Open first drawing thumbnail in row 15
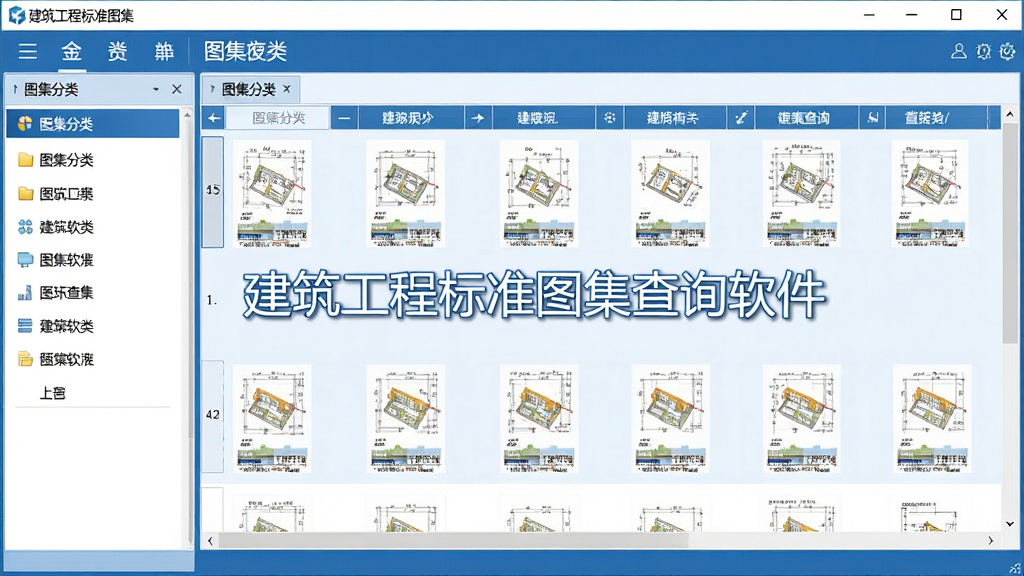This screenshot has width=1024, height=576. [272, 193]
